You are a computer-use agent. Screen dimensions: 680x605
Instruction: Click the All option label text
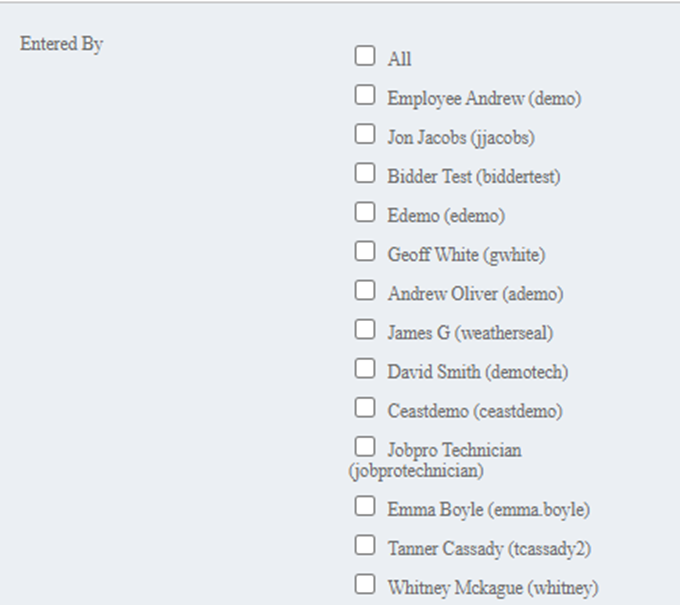pyautogui.click(x=399, y=60)
